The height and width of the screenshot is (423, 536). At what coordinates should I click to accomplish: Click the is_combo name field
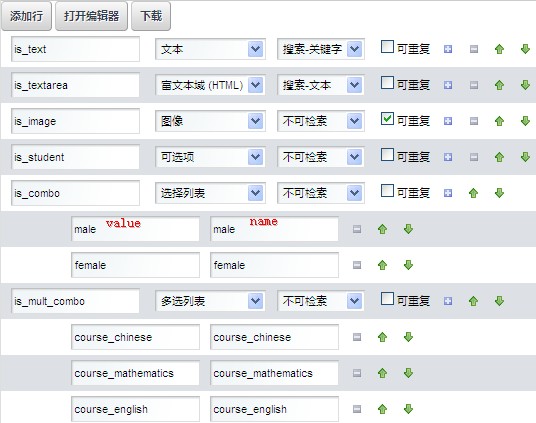coord(75,193)
